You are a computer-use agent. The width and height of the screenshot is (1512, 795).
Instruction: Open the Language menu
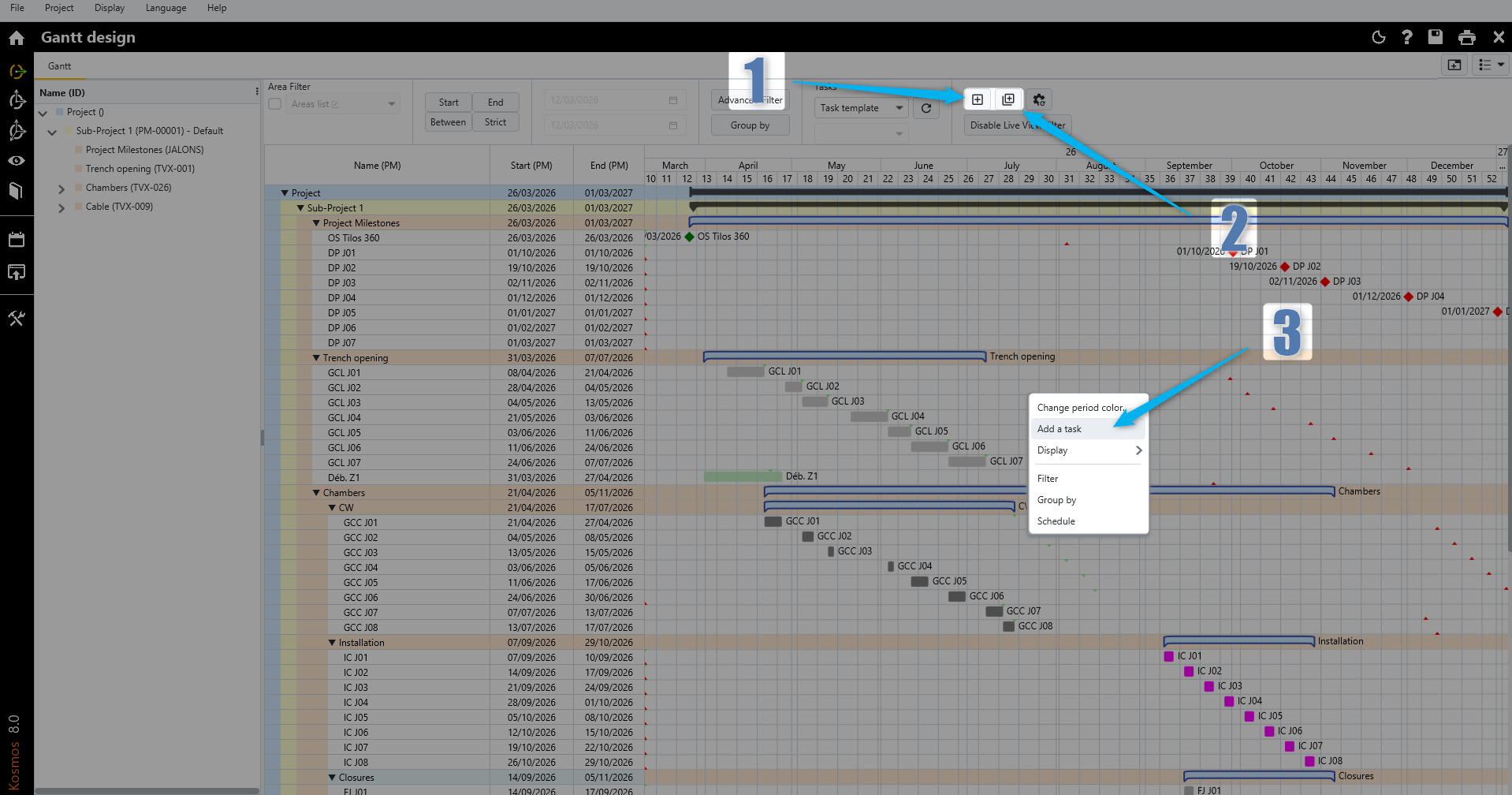coord(166,8)
